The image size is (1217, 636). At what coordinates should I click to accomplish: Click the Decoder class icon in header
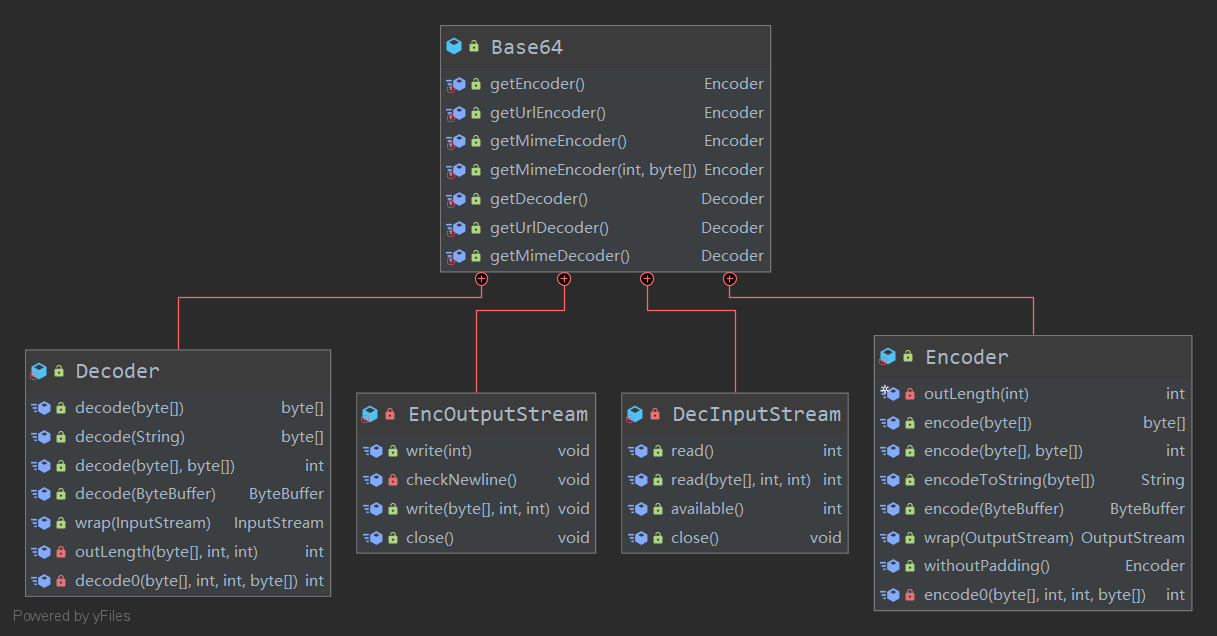pyautogui.click(x=39, y=371)
